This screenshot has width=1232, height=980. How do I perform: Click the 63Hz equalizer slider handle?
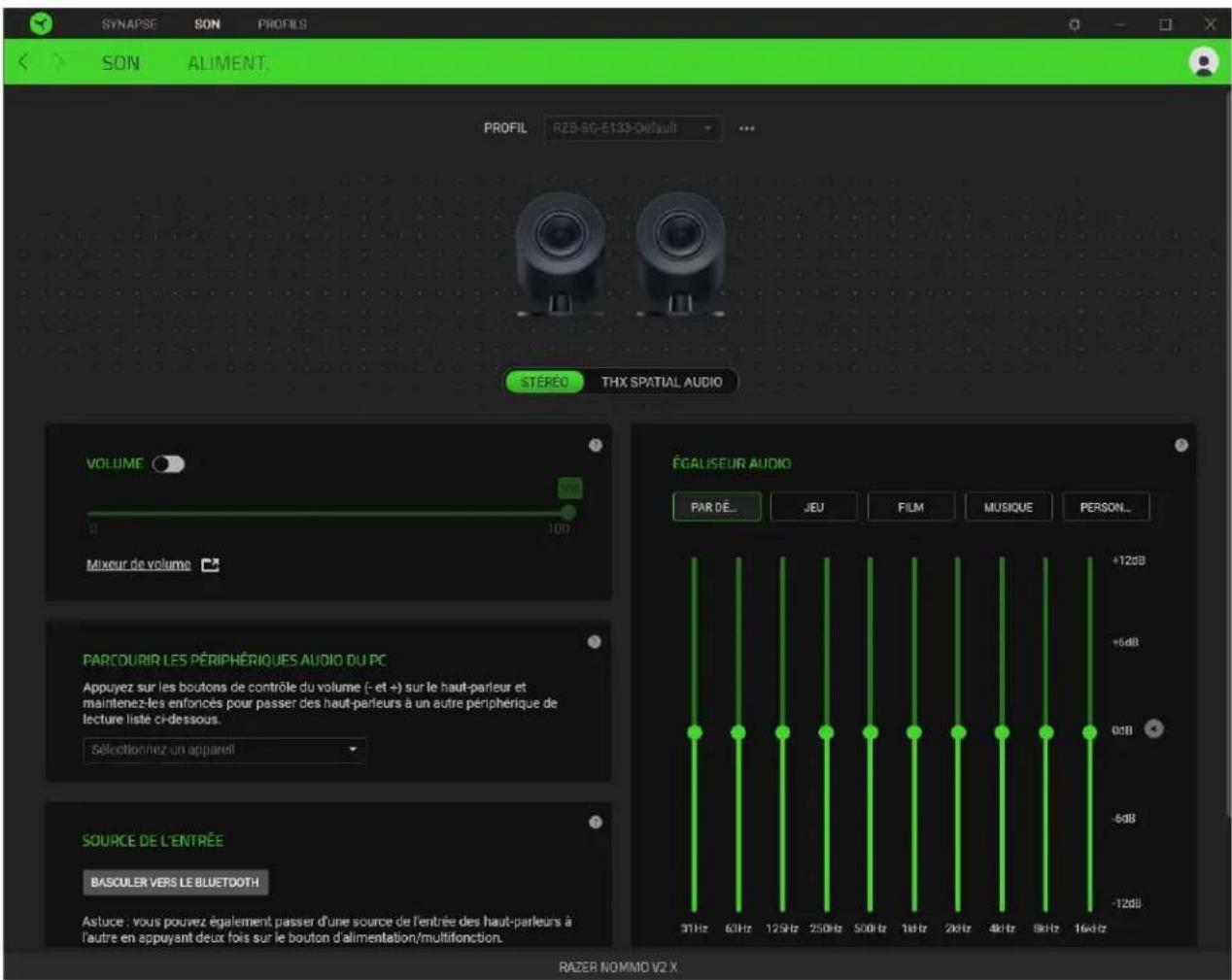point(737,731)
